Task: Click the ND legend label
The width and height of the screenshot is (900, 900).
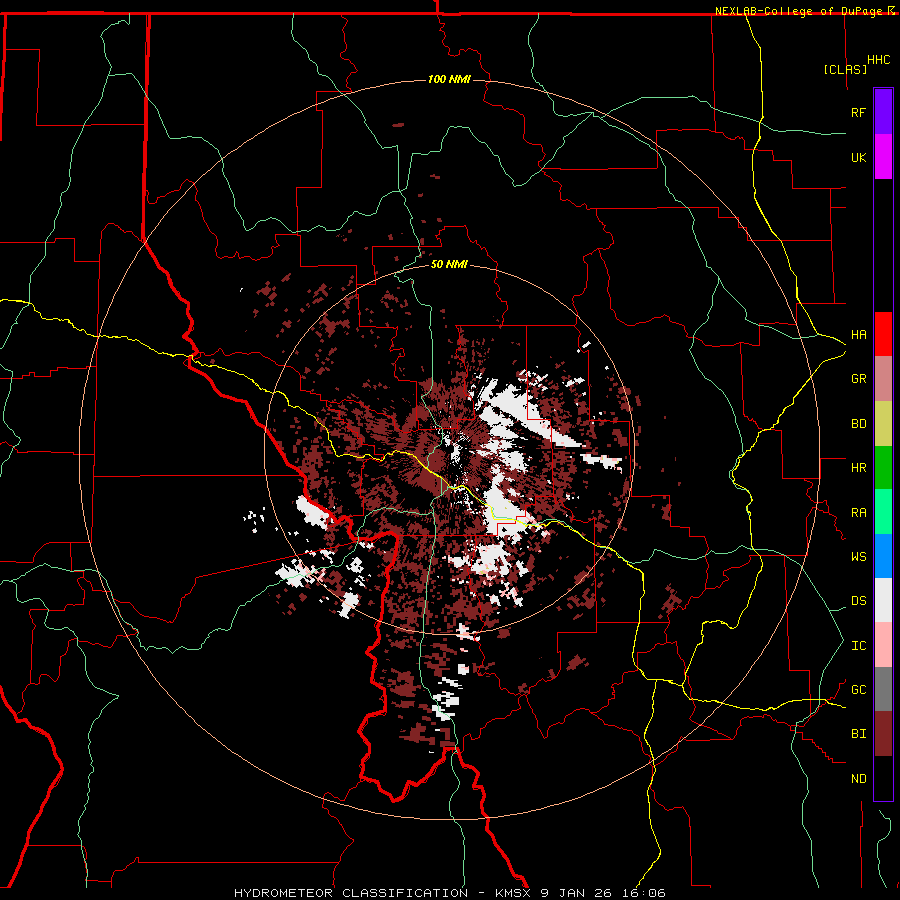Action: click(x=858, y=779)
